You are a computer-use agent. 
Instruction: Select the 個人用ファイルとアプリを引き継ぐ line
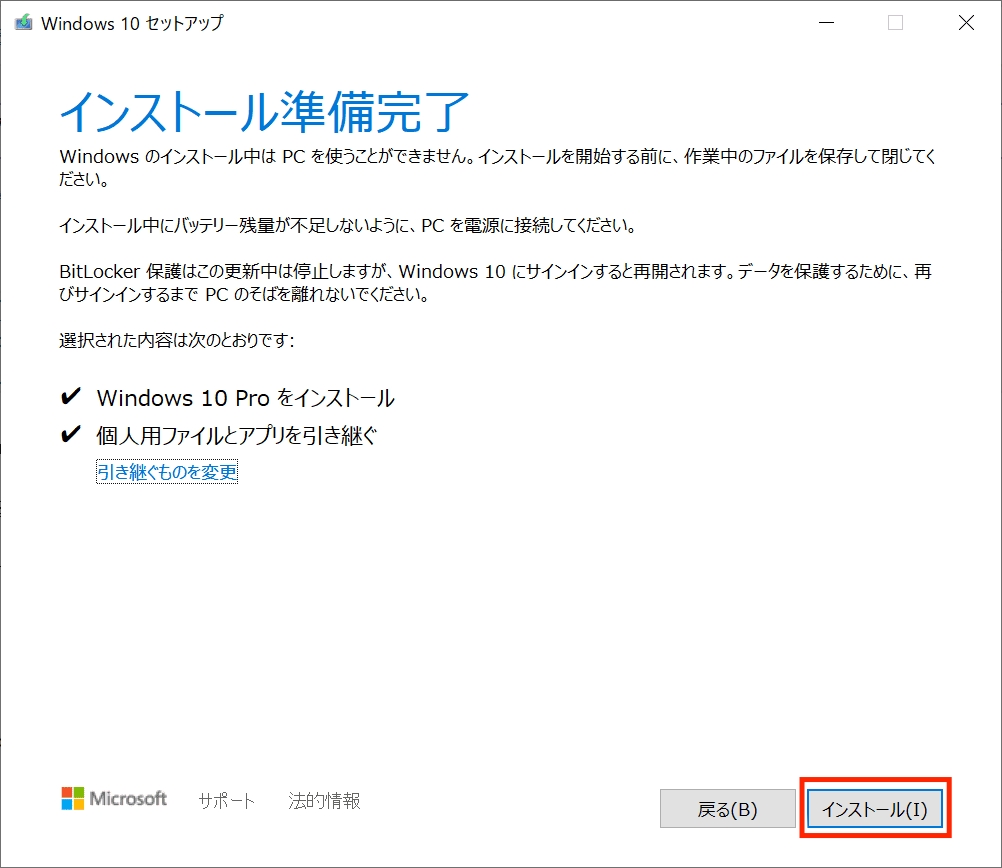tap(236, 434)
